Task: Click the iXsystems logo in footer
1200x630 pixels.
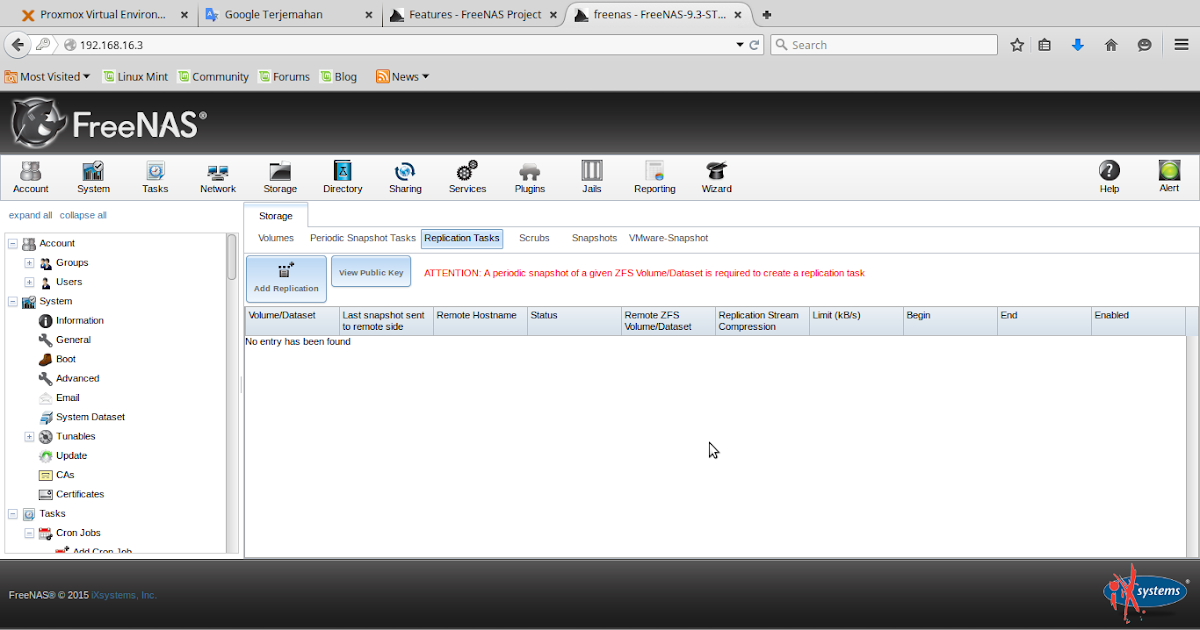Action: tap(1144, 592)
